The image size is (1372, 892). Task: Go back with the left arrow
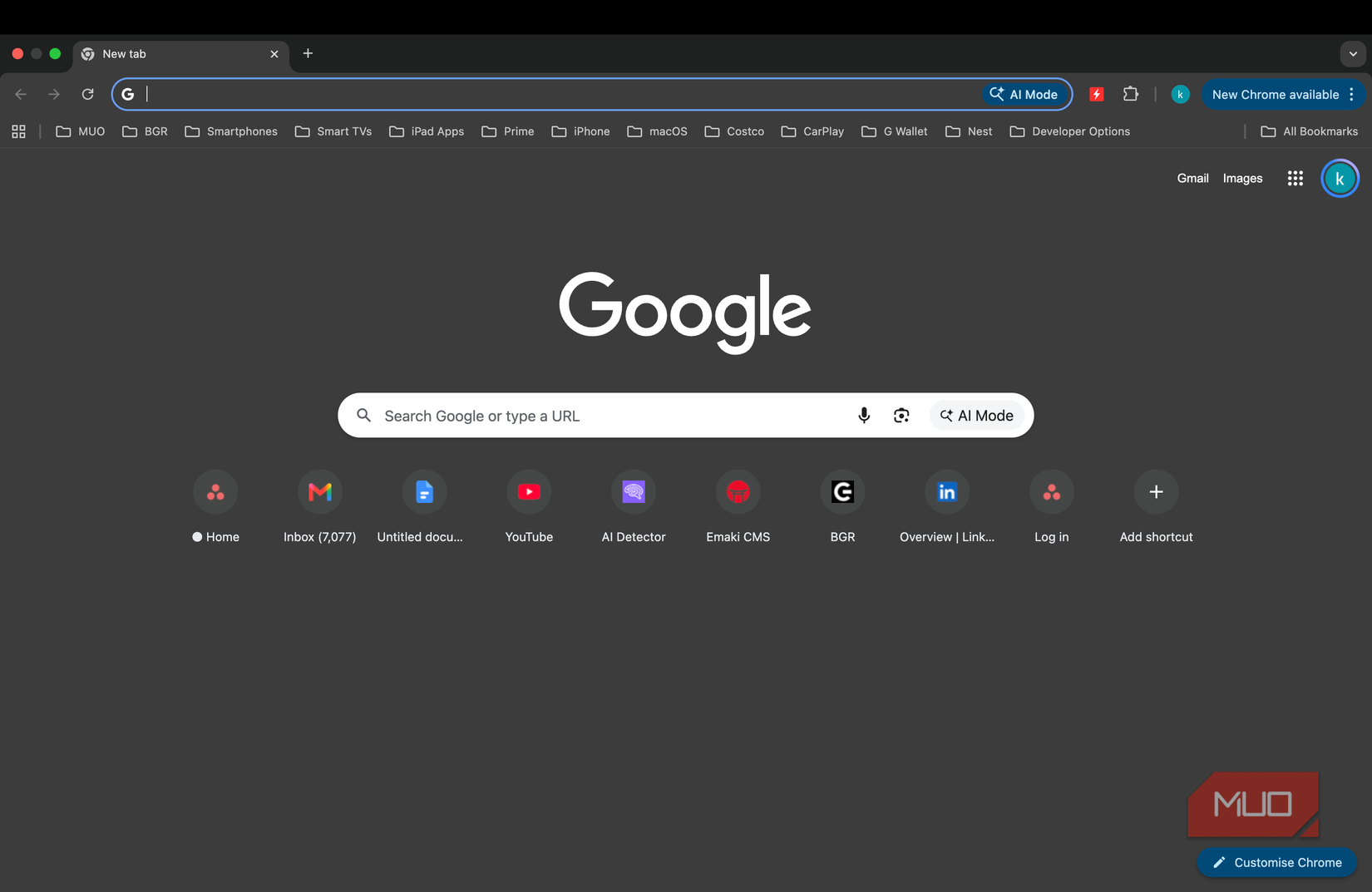click(21, 94)
